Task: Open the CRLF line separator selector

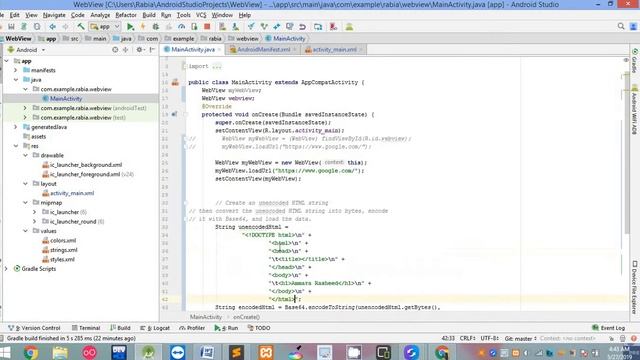Action: point(467,338)
